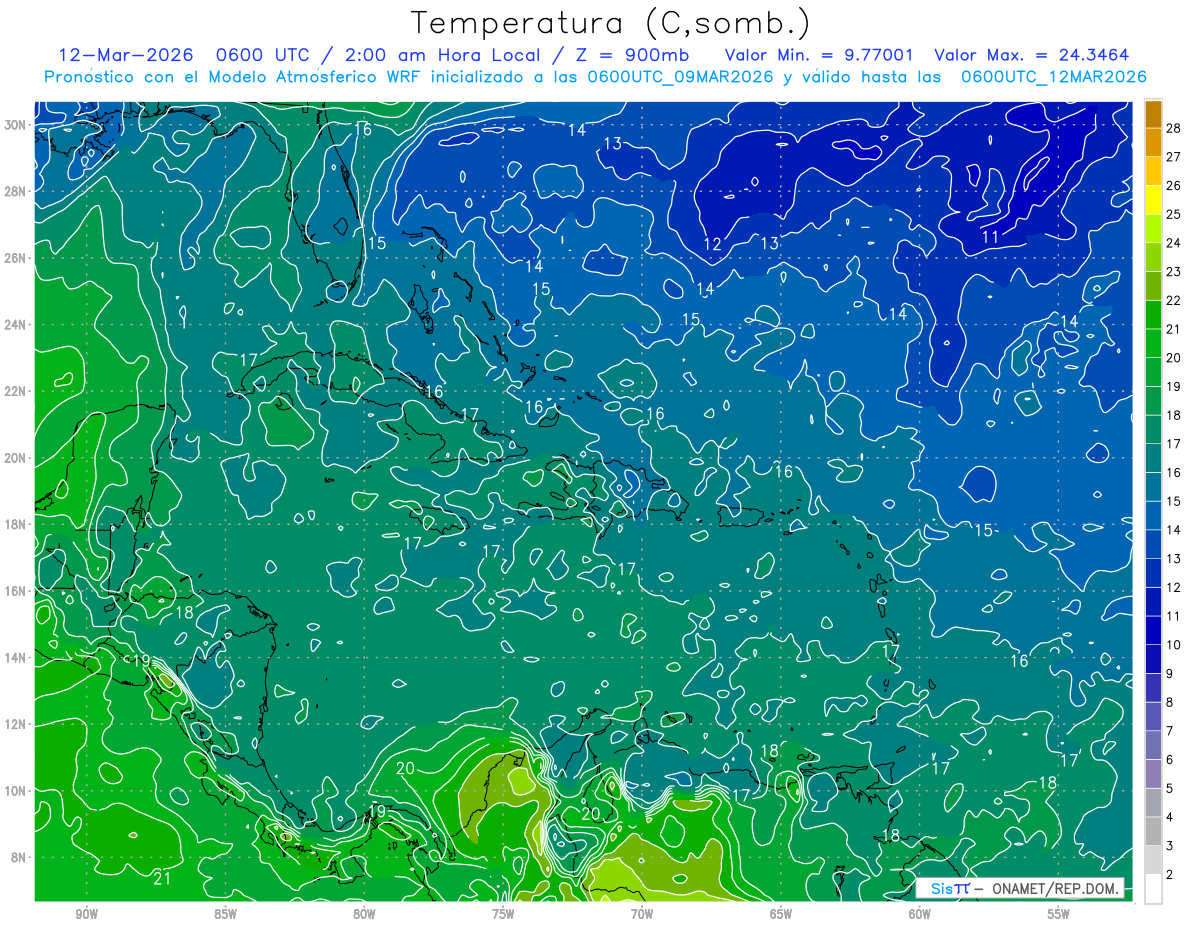The width and height of the screenshot is (1200, 927).
Task: Click the white contour label "21" on the map
Action: click(162, 879)
